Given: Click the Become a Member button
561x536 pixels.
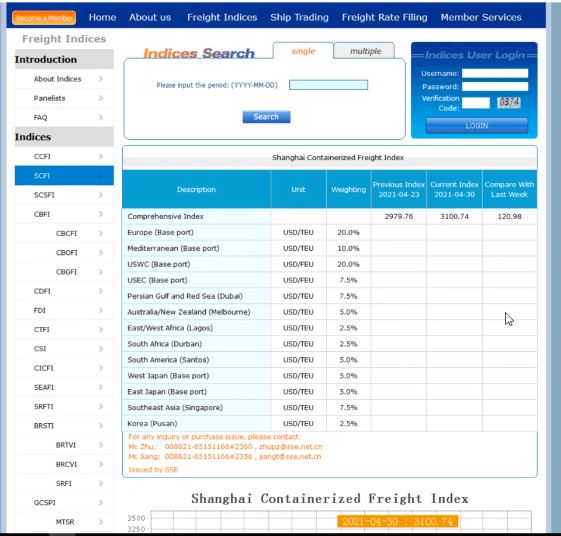Looking at the screenshot, I should point(44,18).
